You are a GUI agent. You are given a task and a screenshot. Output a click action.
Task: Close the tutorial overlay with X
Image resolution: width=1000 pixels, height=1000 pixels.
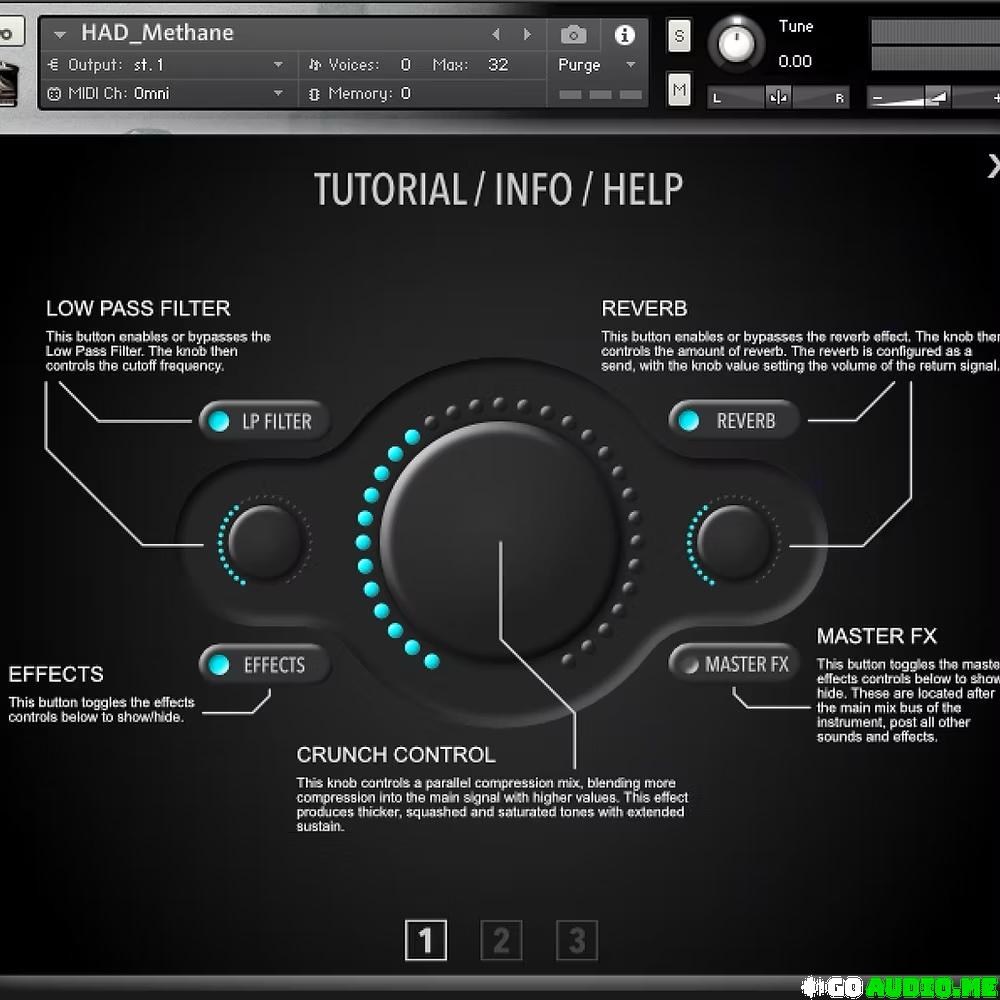(x=993, y=165)
